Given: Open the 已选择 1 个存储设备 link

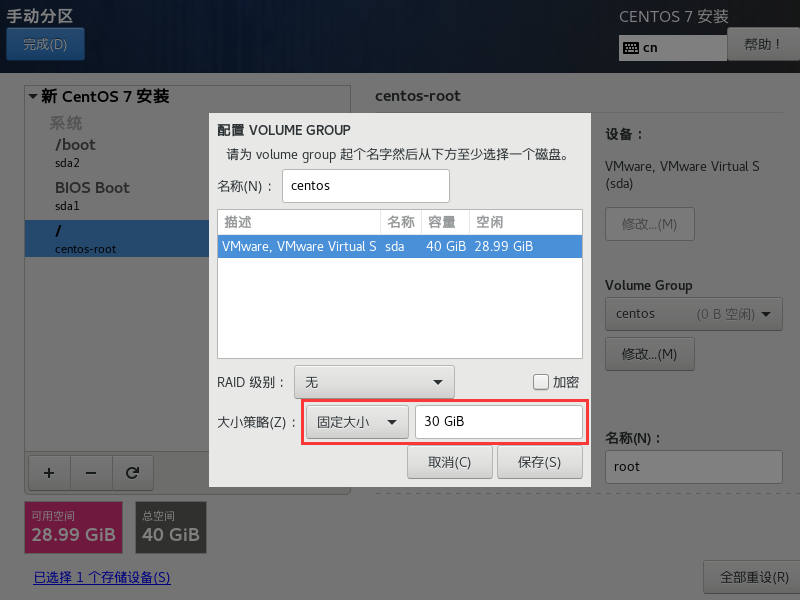Looking at the screenshot, I should tap(102, 578).
